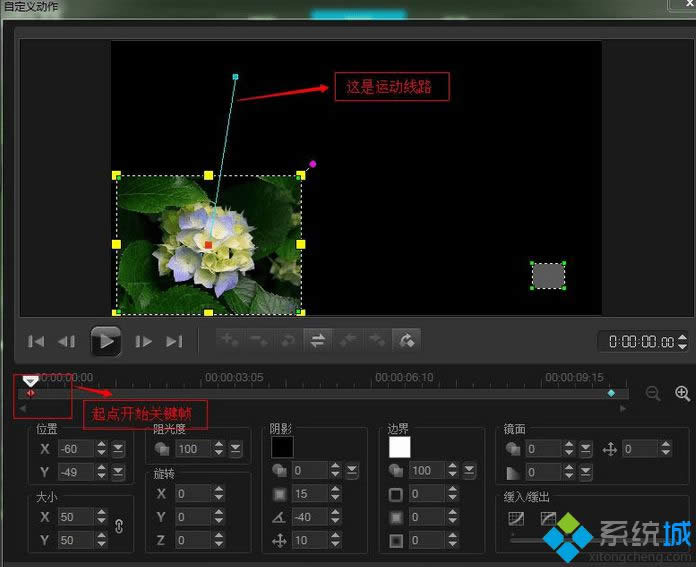Viewport: 696px width, 567px height.
Task: Open the border opacity slider dropdown
Action: pyautogui.click(x=470, y=470)
